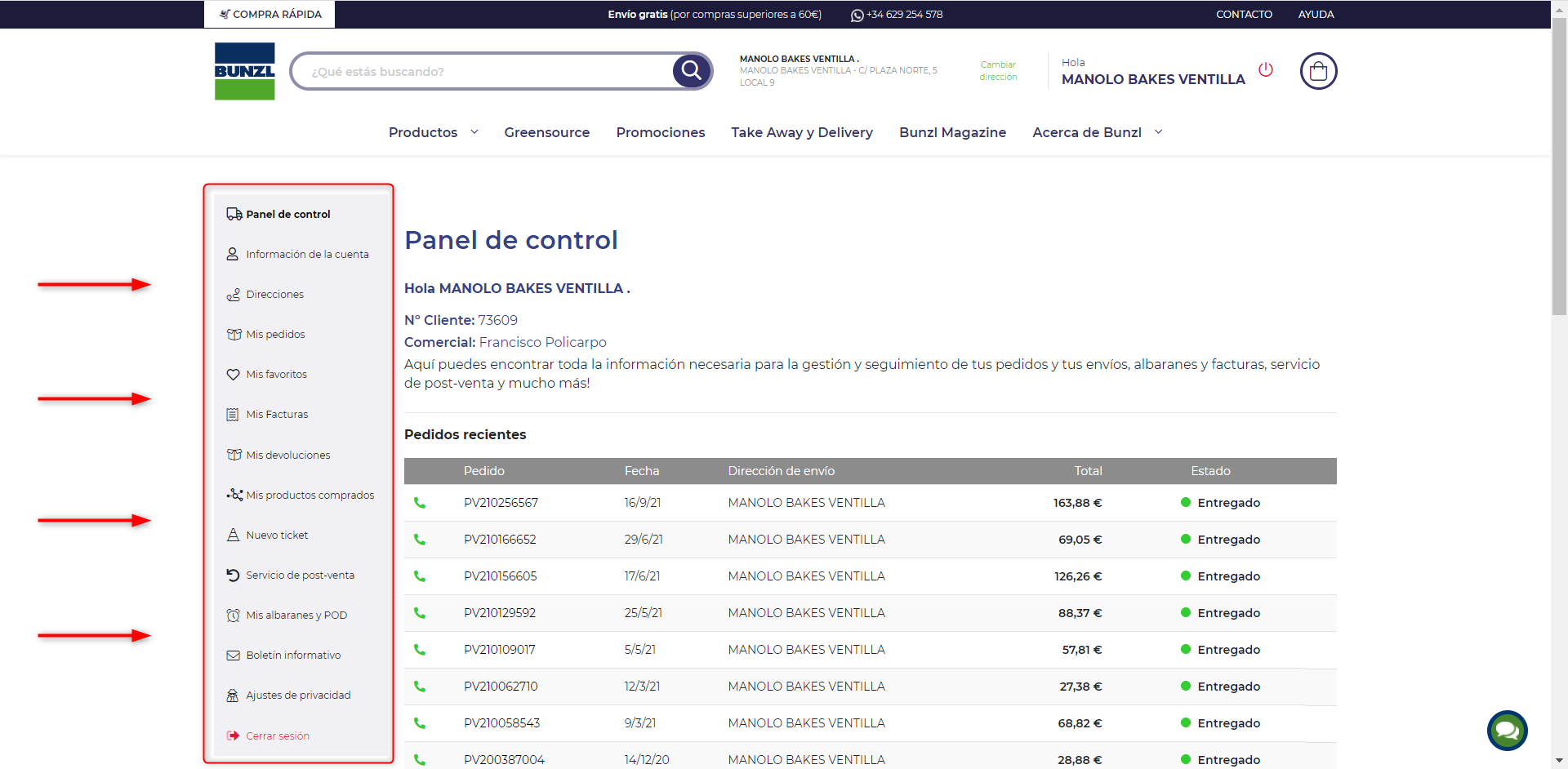
Task: Click the Nuevo ticket icon
Action: point(233,535)
